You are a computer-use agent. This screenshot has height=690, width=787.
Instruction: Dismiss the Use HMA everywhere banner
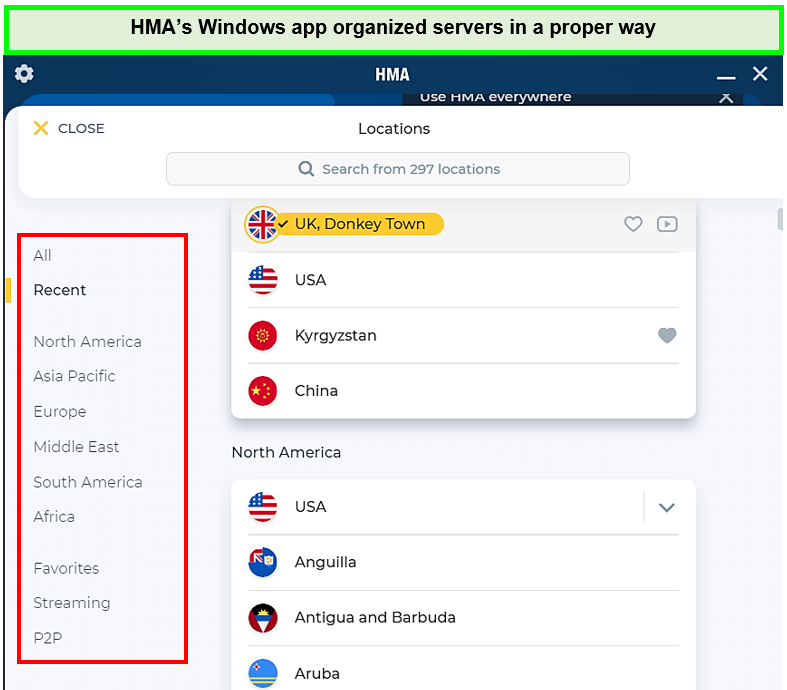coord(726,98)
